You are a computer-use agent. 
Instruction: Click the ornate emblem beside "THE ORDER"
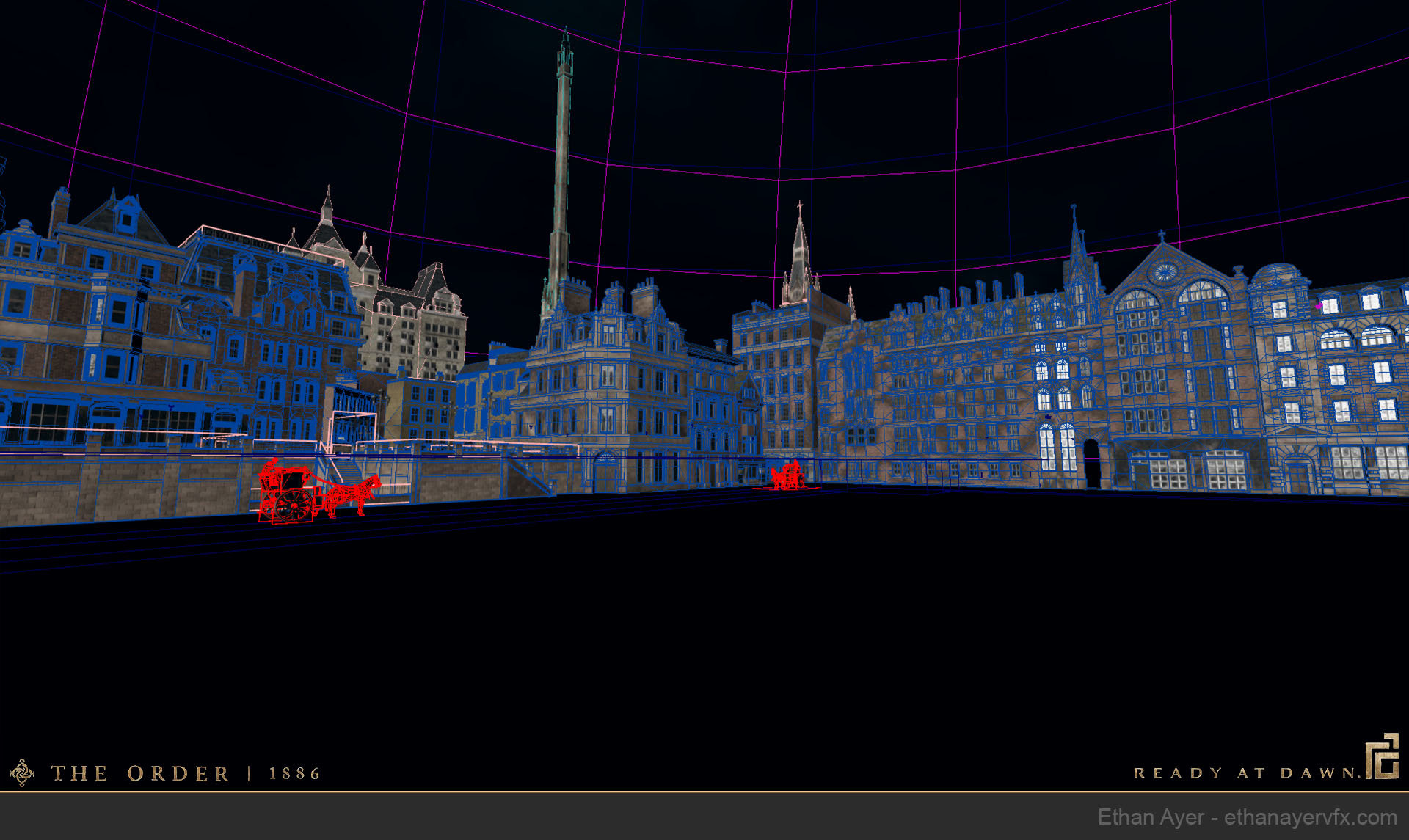(22, 773)
